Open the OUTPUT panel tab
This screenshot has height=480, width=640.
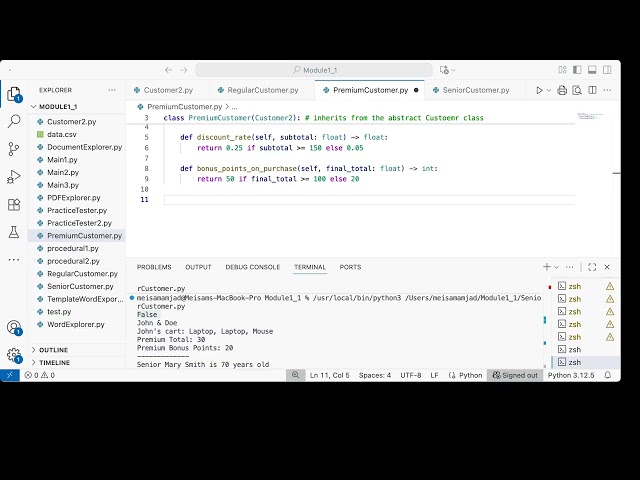click(x=198, y=267)
